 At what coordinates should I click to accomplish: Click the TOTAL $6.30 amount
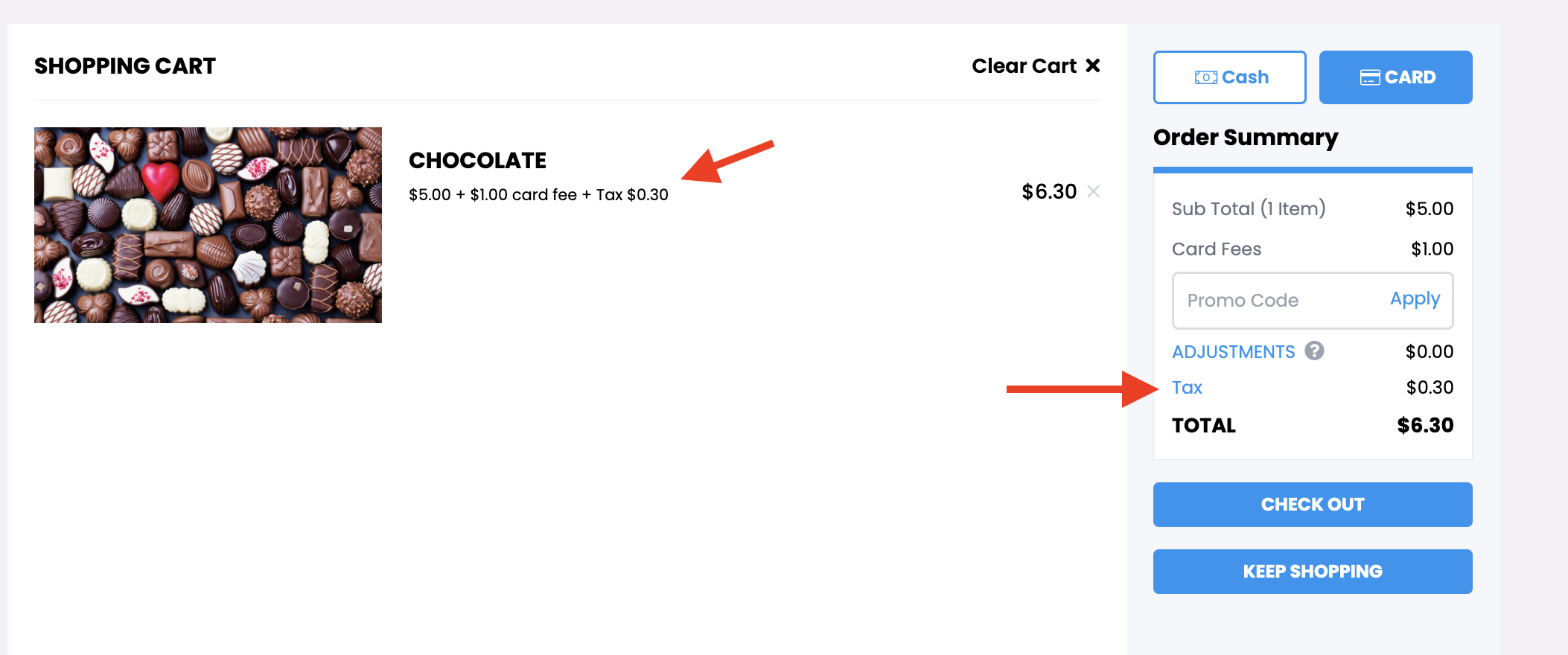tap(1425, 426)
